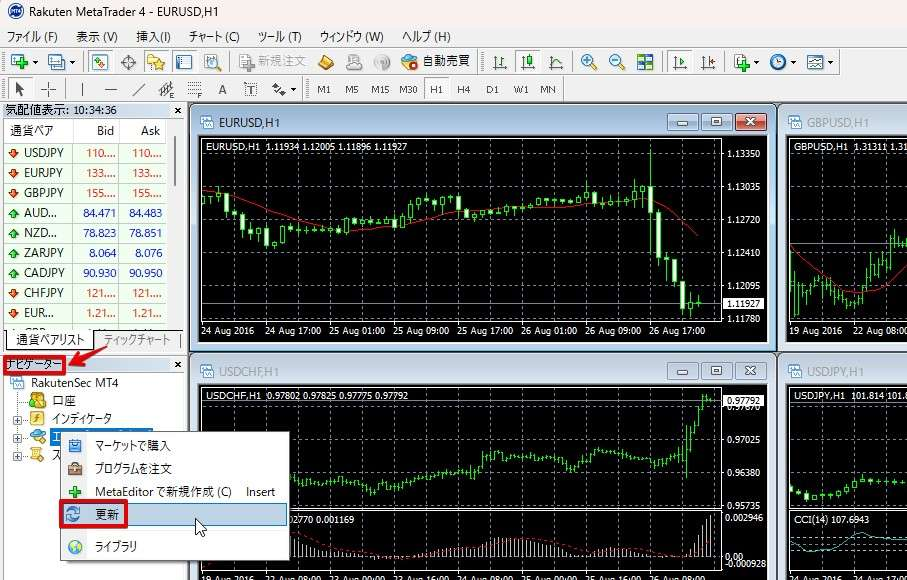Open the ツール (T) menu

coord(279,36)
